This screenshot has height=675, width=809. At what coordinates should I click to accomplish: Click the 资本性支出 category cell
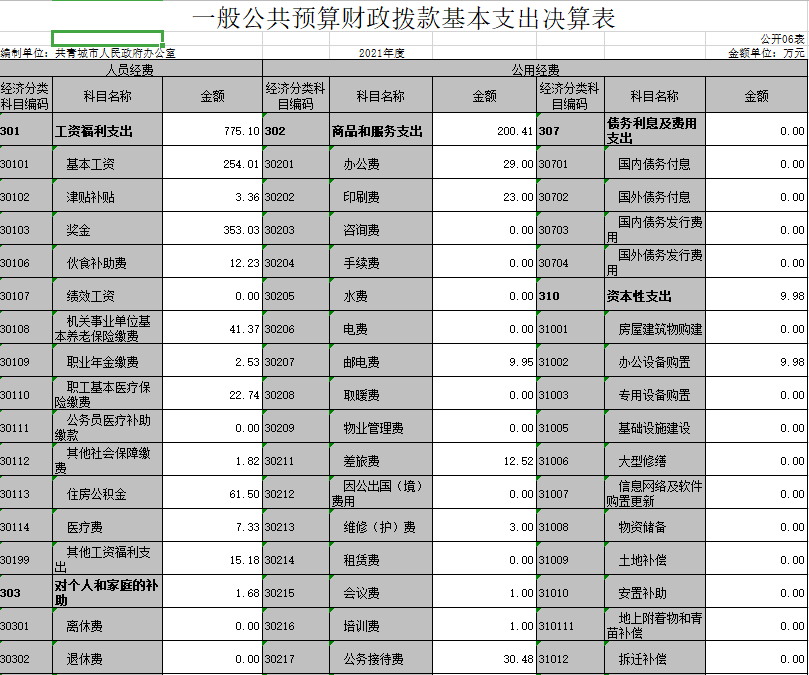654,296
